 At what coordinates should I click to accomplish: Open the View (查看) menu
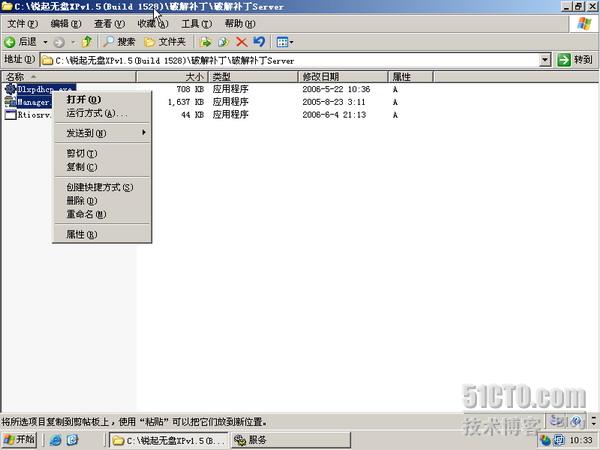click(109, 24)
